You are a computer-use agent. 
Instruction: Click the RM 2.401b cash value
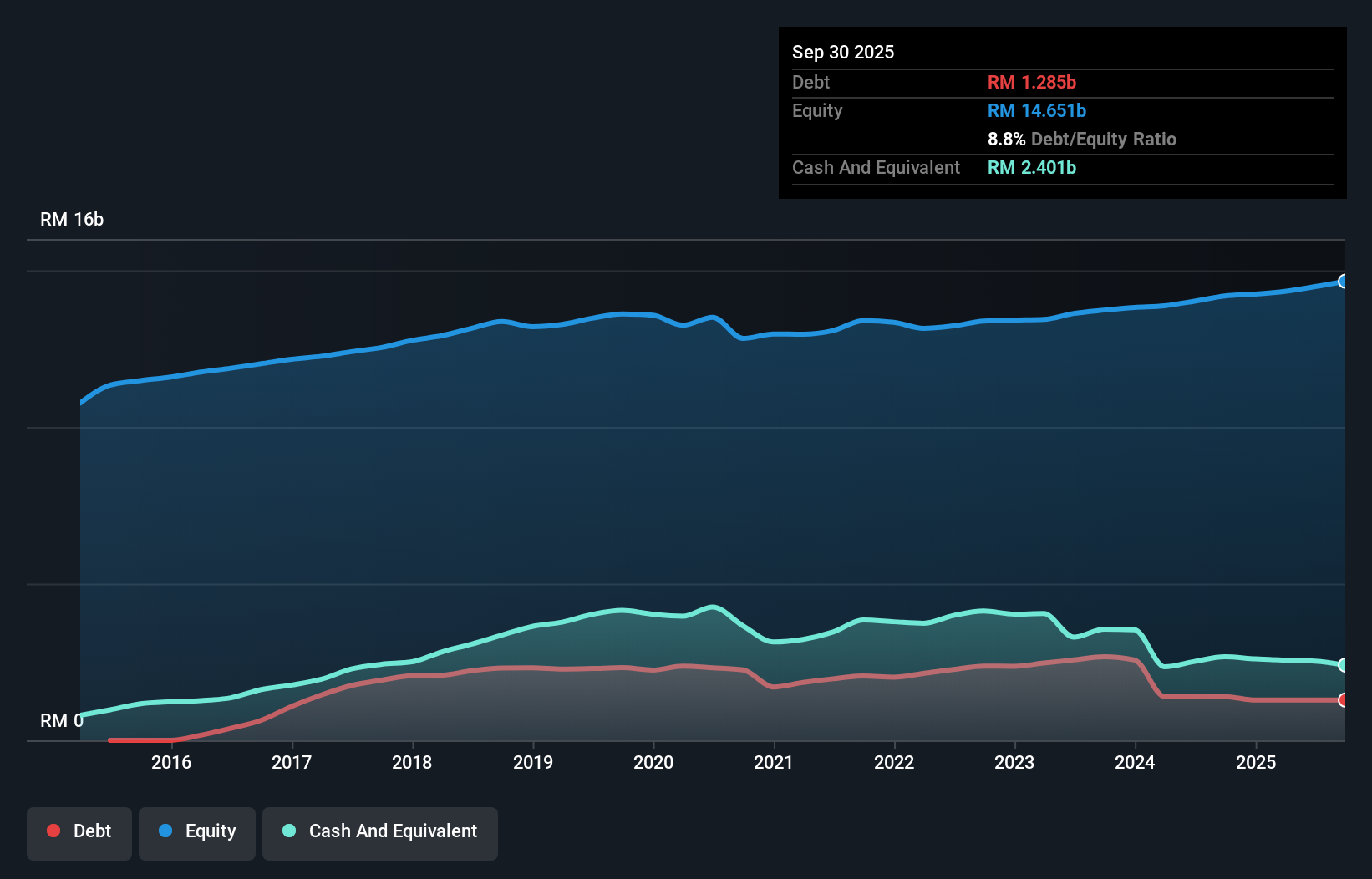(1032, 167)
